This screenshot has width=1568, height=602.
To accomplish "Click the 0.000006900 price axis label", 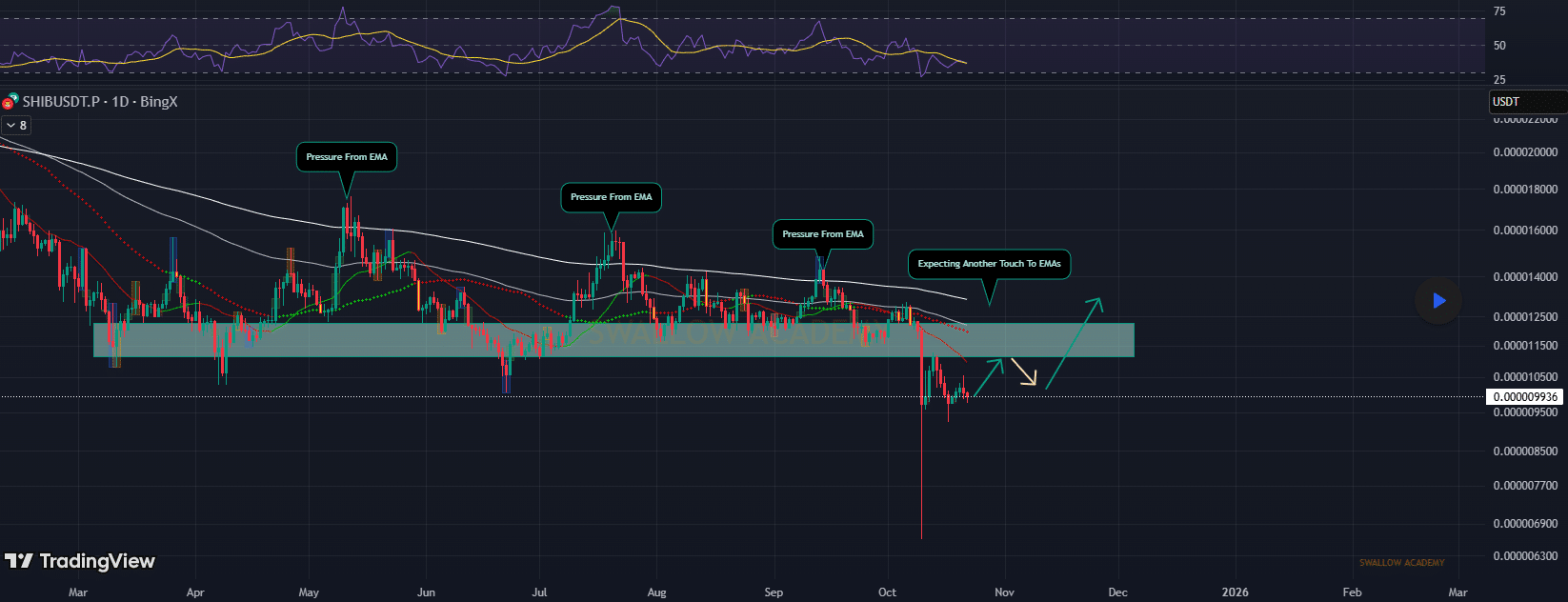I will click(x=1525, y=524).
